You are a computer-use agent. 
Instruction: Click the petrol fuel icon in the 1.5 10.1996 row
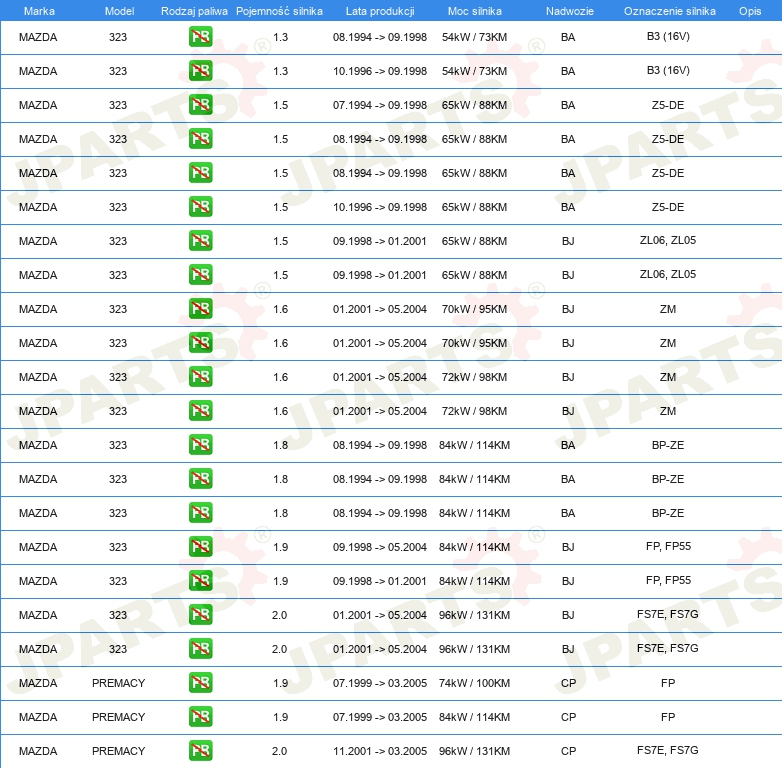coord(200,206)
